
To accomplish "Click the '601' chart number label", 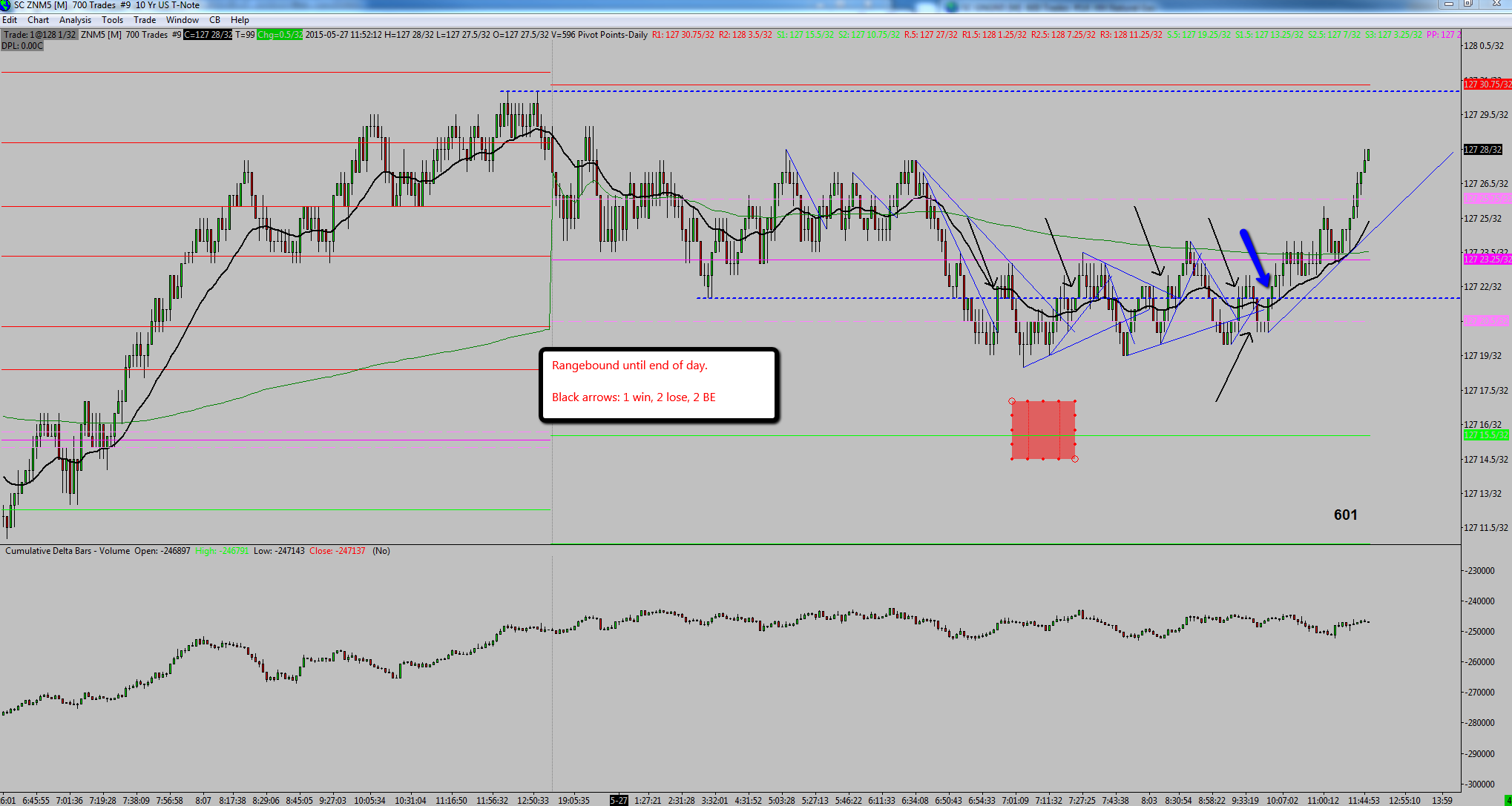I will pyautogui.click(x=1345, y=515).
